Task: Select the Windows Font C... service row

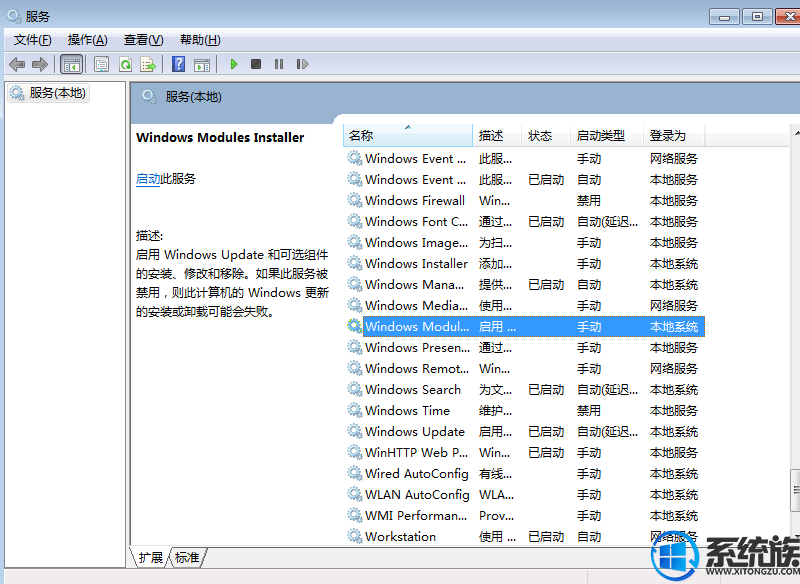Action: pyautogui.click(x=524, y=222)
